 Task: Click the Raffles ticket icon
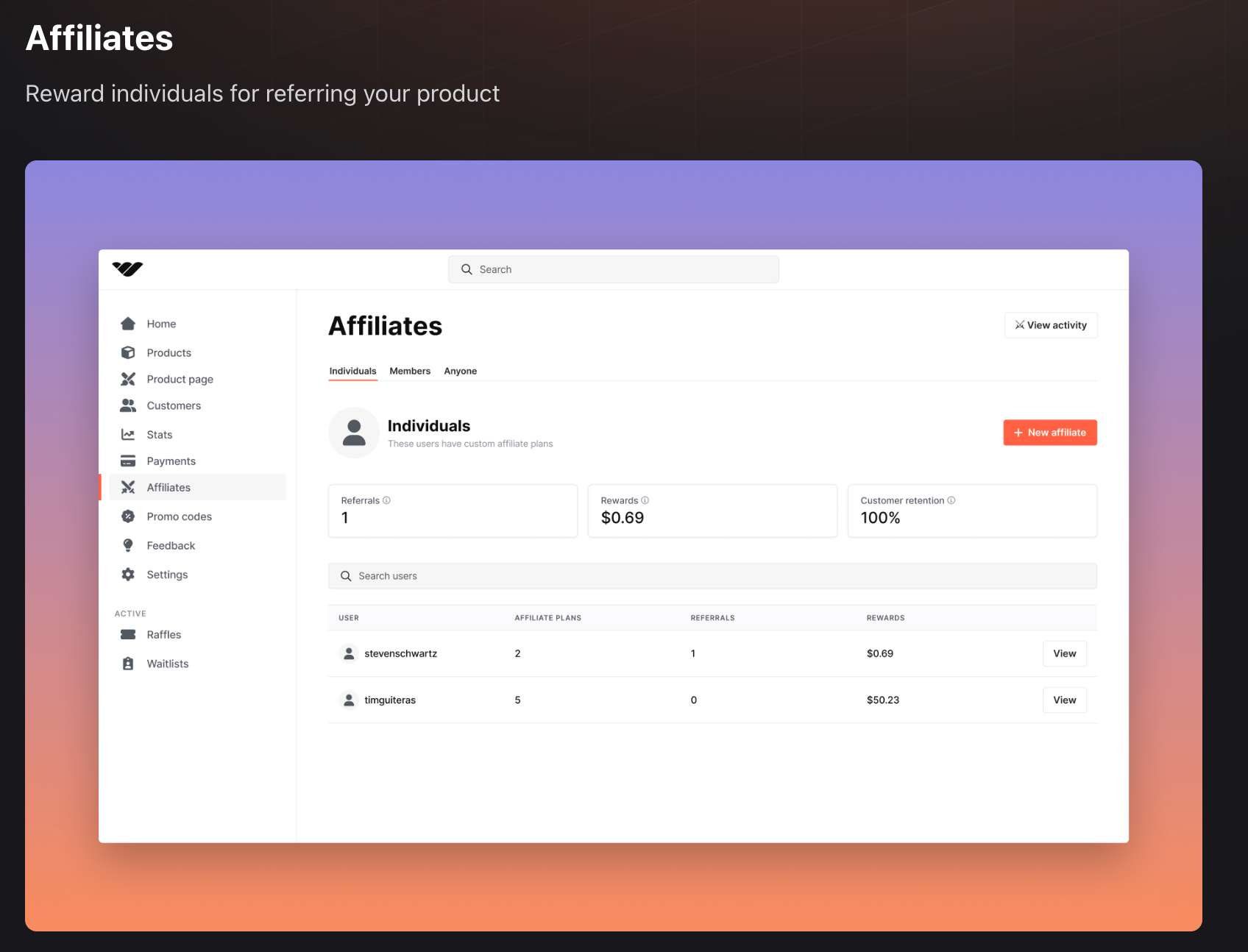(128, 634)
